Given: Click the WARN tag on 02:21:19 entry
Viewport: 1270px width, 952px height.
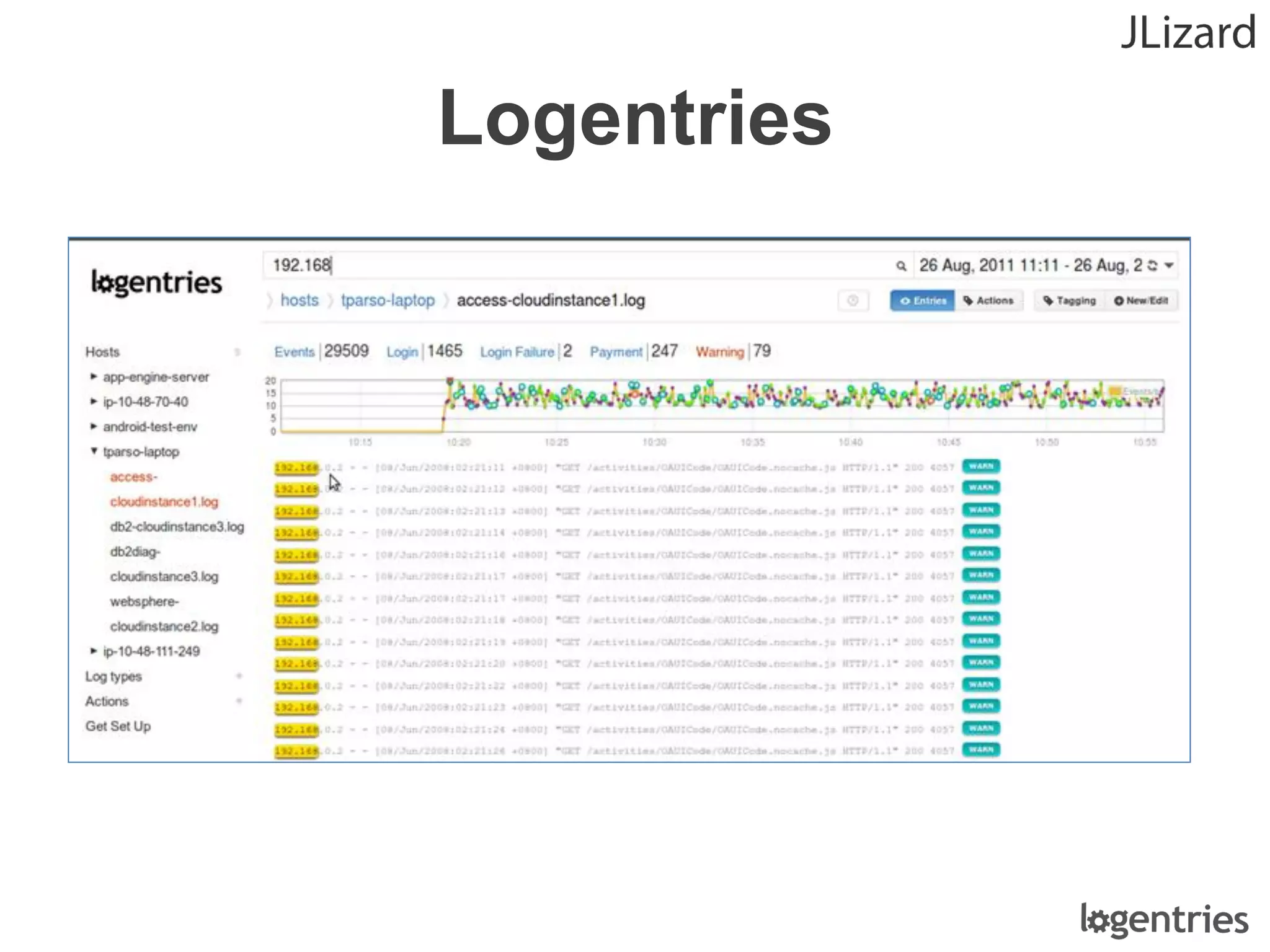Looking at the screenshot, I should click(x=981, y=641).
